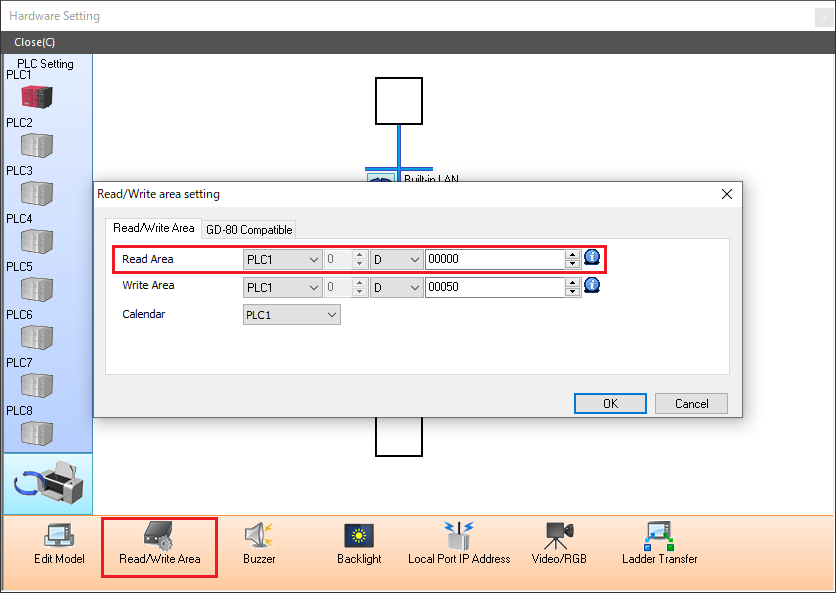
Task: Open the Edit Model tool
Action: (59, 544)
